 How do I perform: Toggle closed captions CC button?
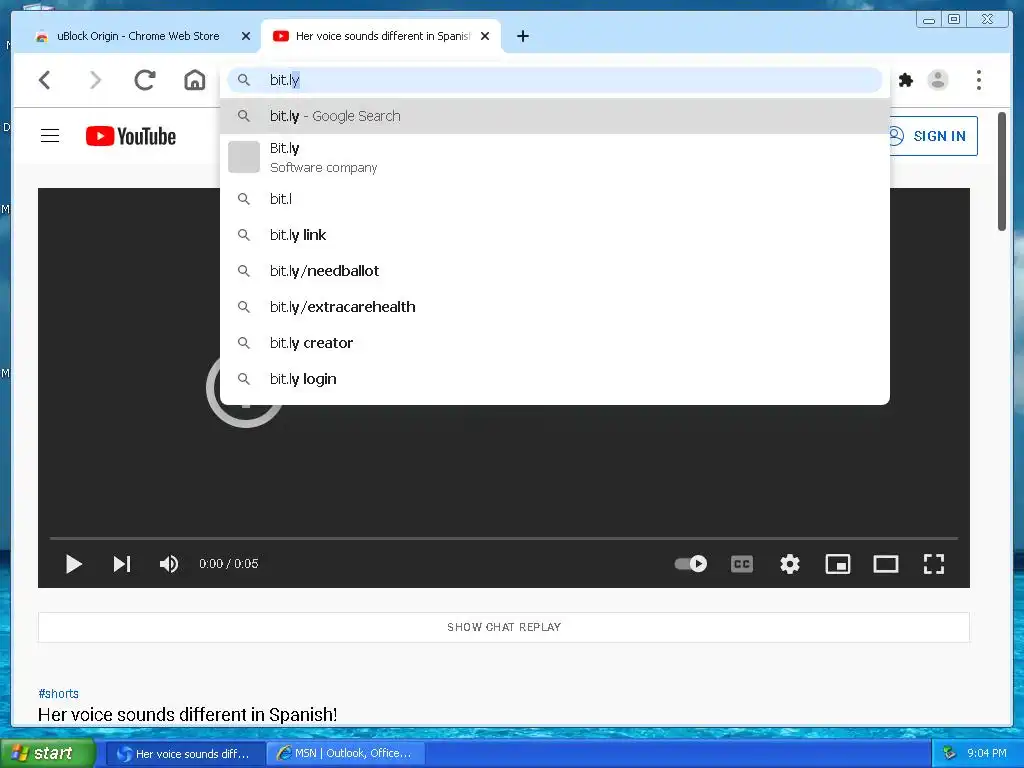click(742, 564)
